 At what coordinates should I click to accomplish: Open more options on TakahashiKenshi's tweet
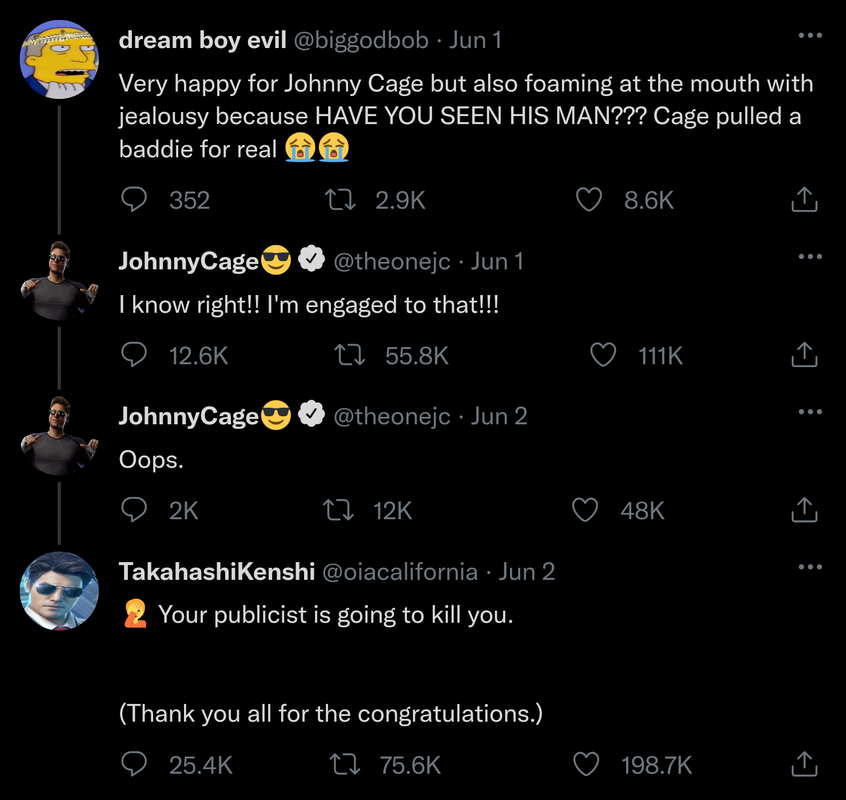tap(809, 568)
